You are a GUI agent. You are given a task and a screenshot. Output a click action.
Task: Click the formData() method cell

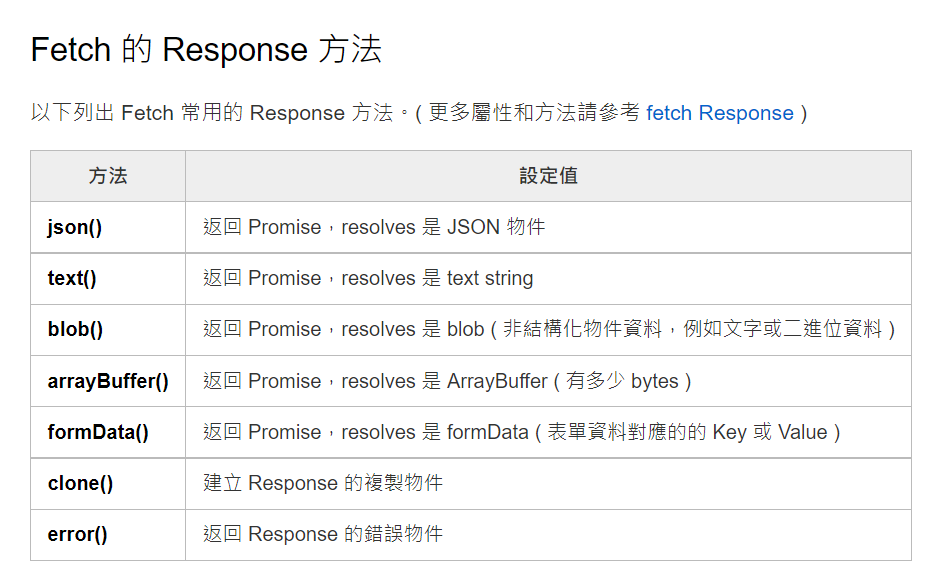[108, 432]
